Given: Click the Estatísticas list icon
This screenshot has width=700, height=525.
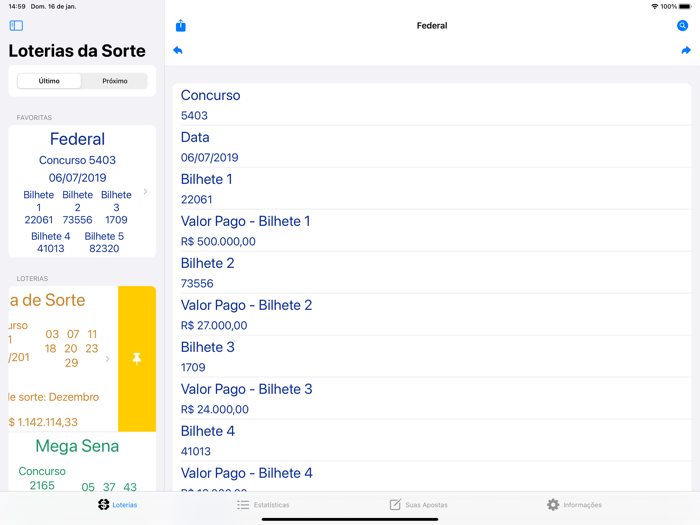Looking at the screenshot, I should click(x=243, y=505).
